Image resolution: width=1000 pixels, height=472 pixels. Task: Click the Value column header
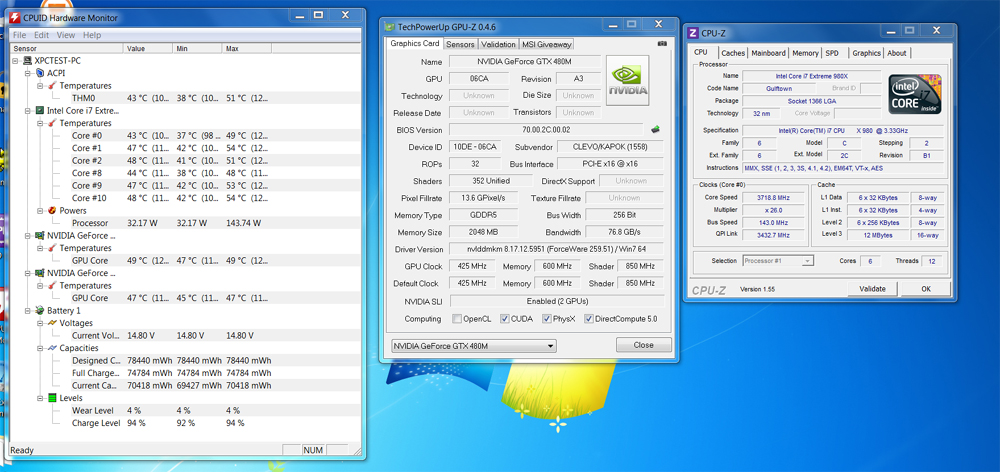148,48
